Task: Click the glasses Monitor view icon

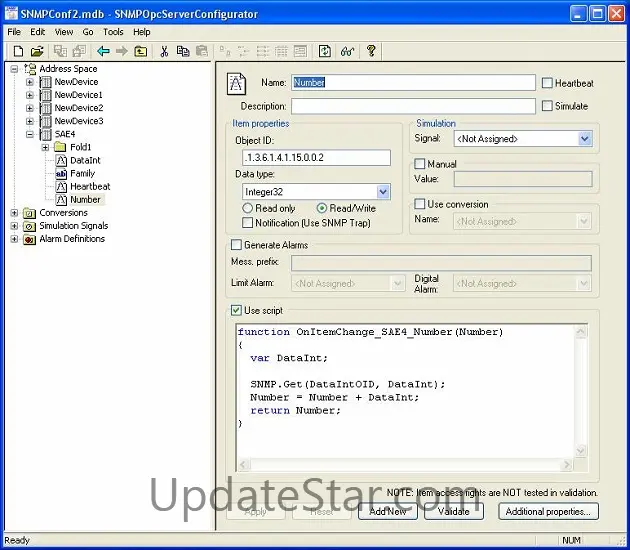Action: click(347, 51)
